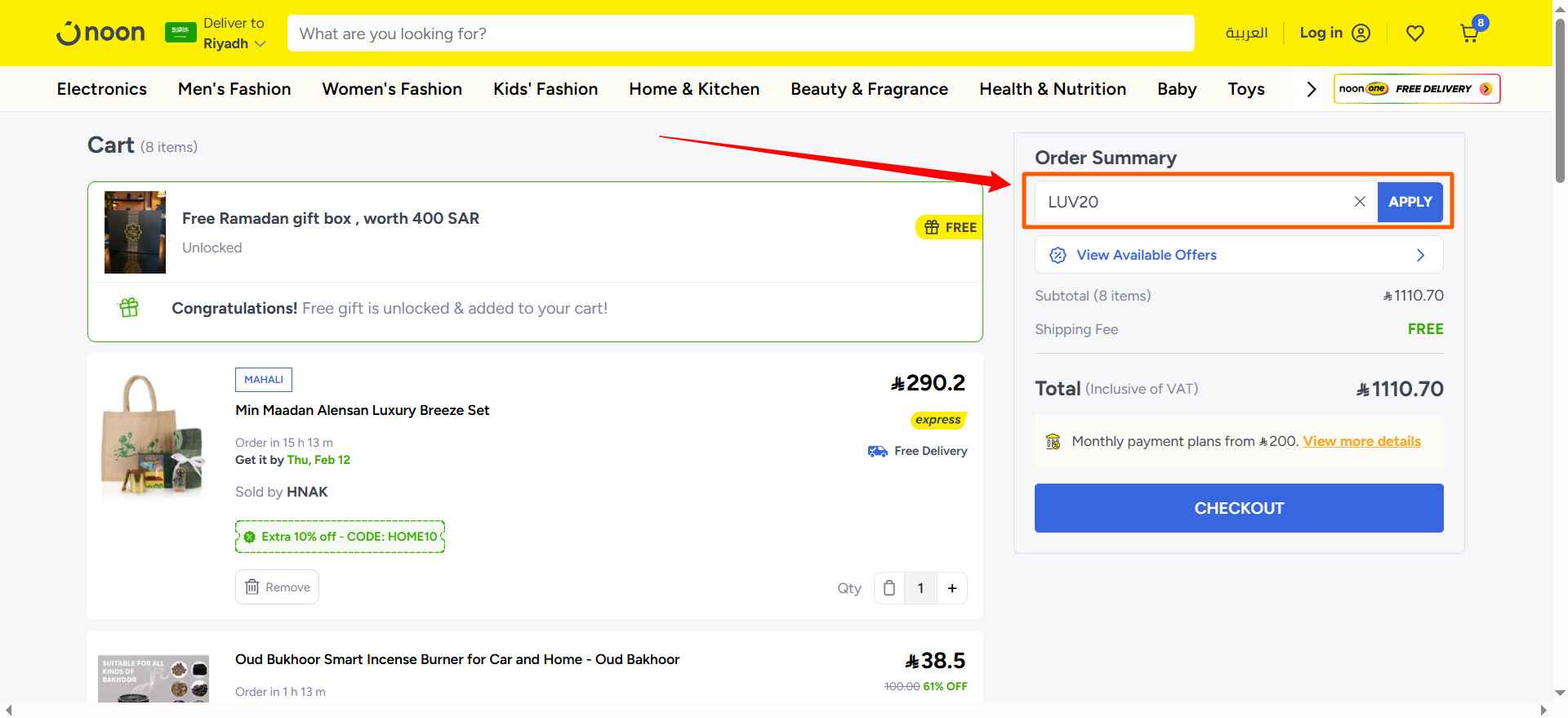The image size is (1568, 718).
Task: Click the monthly payment plans icon
Action: click(1053, 441)
